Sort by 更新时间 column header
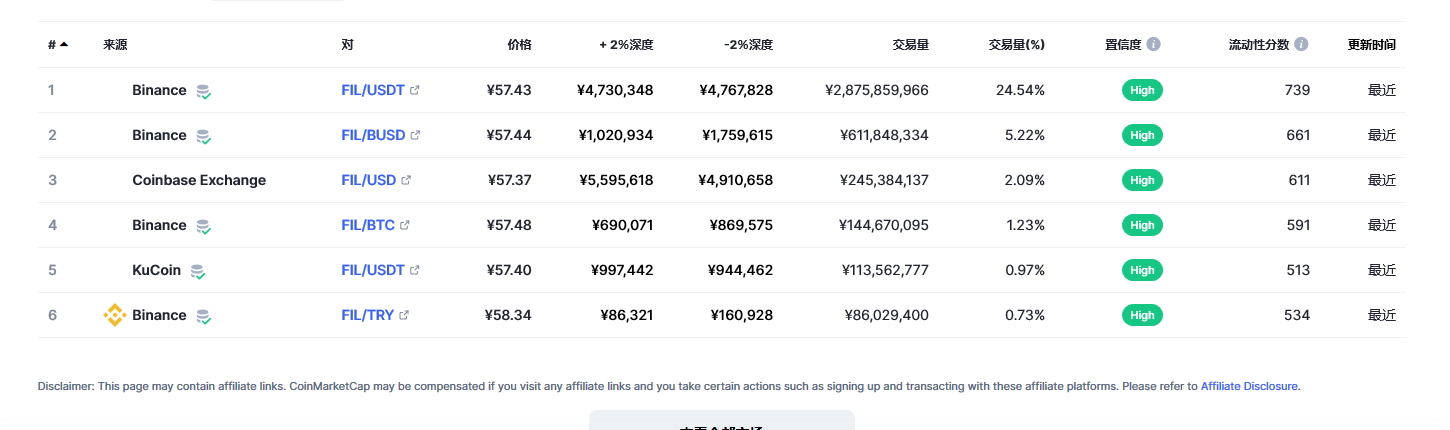Screen dimensions: 1450x430 (x=1371, y=45)
